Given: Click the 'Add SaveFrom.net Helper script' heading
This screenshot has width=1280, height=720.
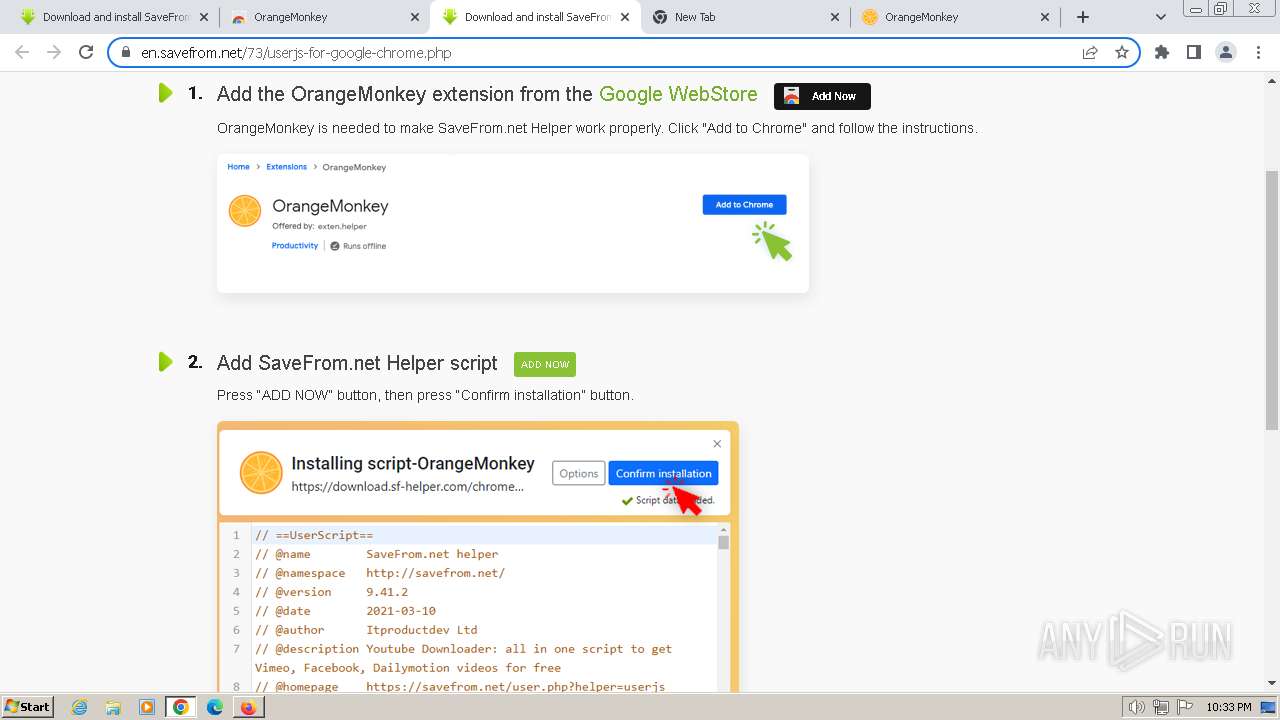Looking at the screenshot, I should 357,363.
